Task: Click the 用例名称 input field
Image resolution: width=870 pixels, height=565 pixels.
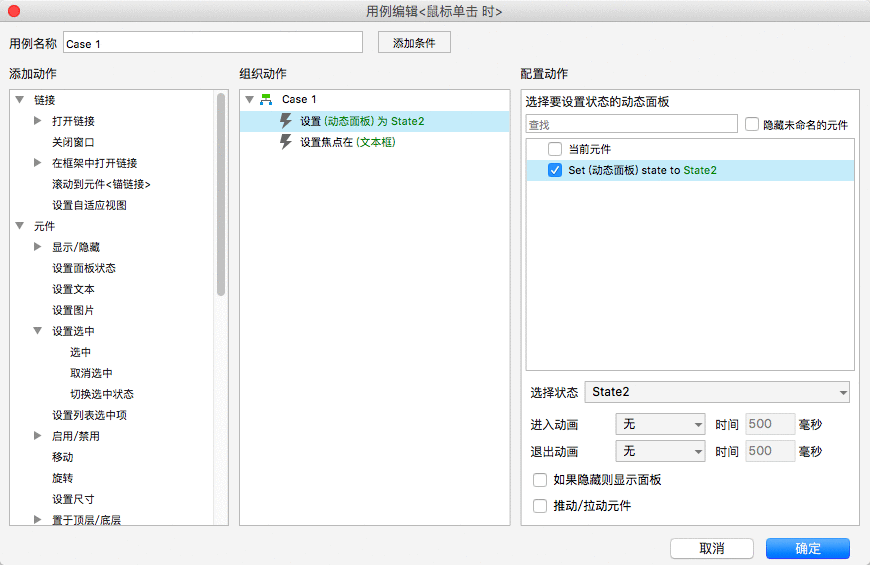Action: [213, 43]
